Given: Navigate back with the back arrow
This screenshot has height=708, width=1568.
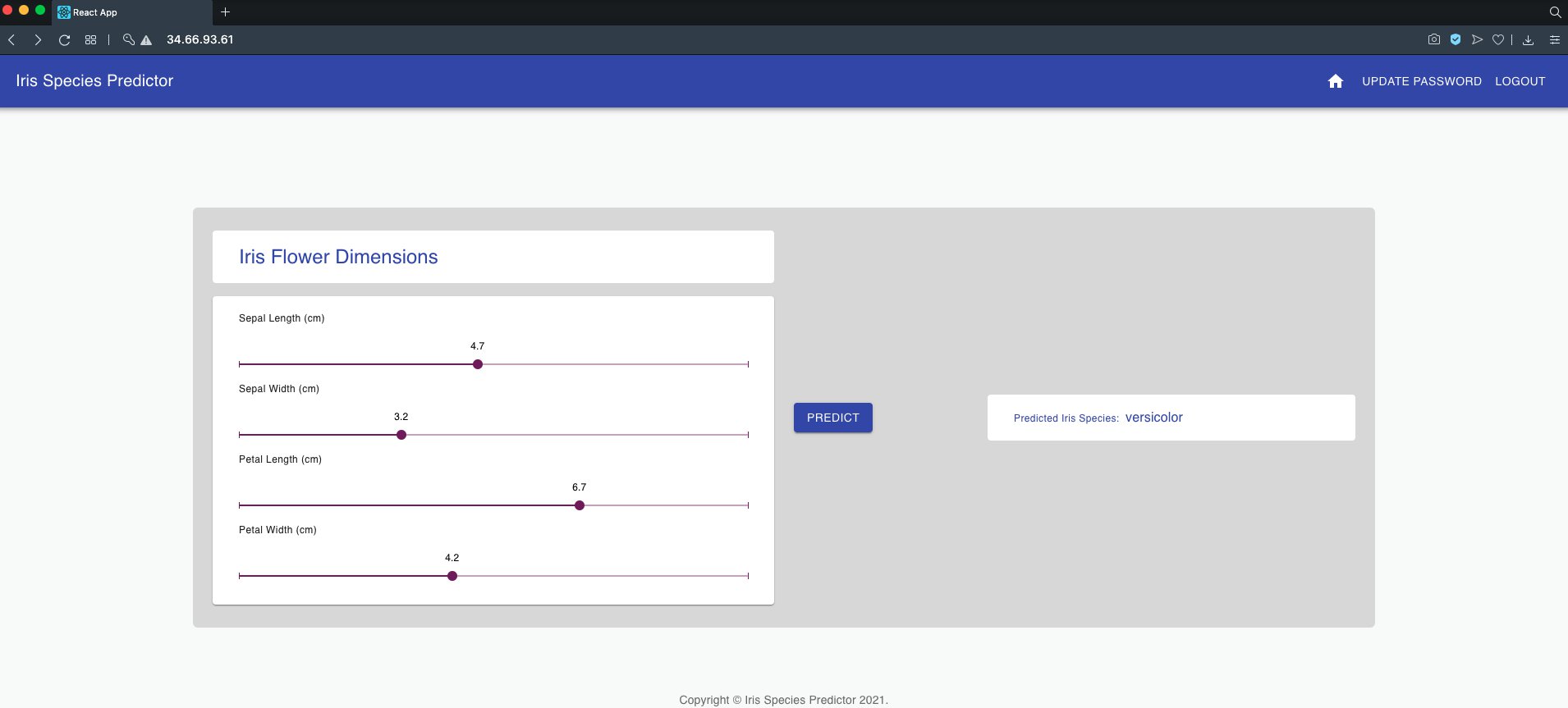Looking at the screenshot, I should click(x=12, y=39).
